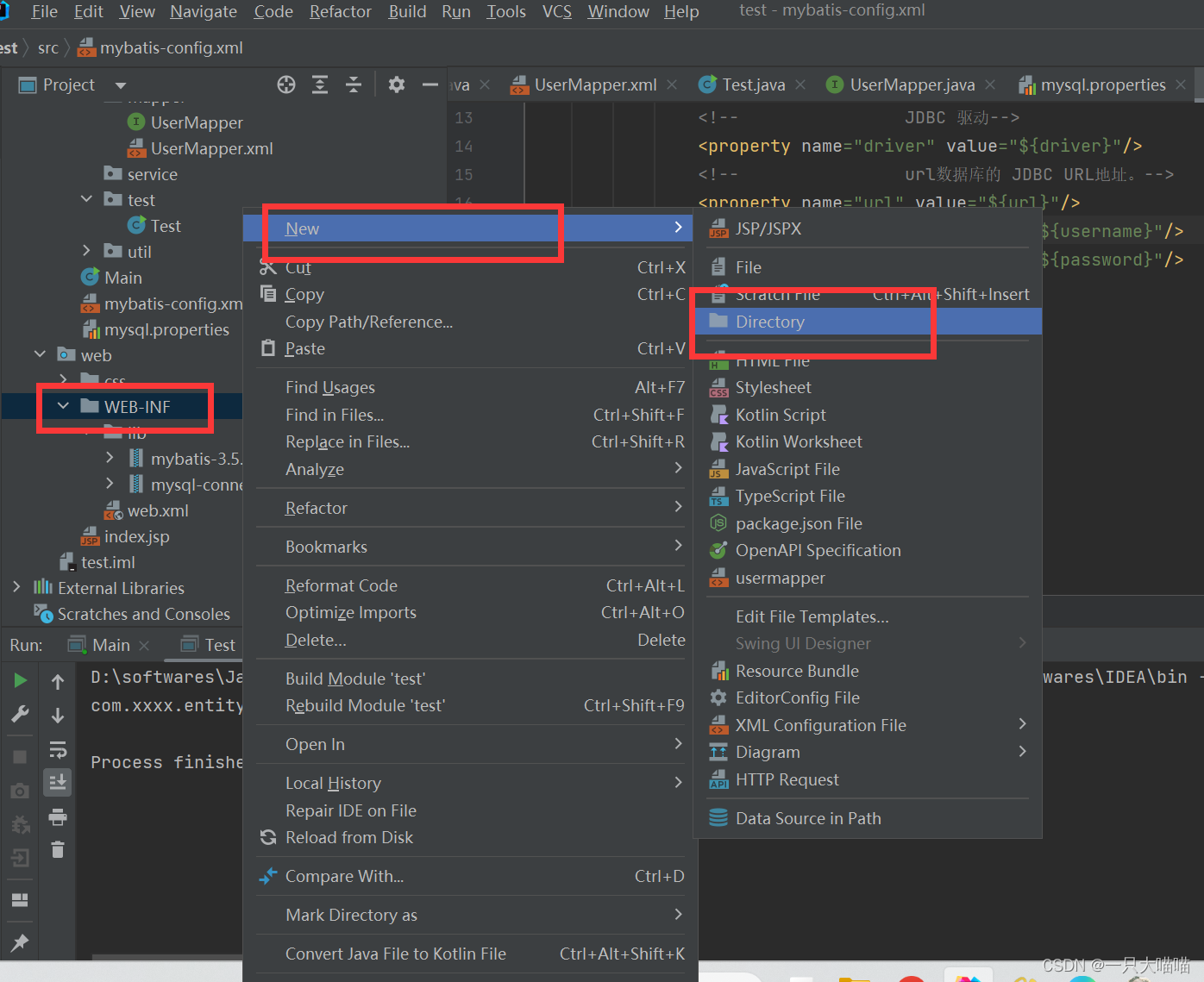1204x982 pixels.
Task: Click the Select Opened File target icon
Action: [286, 84]
